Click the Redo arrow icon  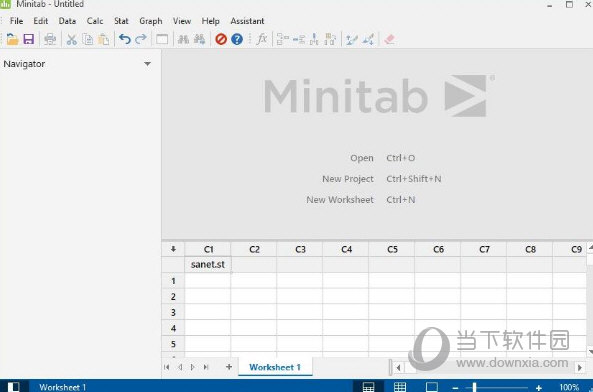click(141, 39)
